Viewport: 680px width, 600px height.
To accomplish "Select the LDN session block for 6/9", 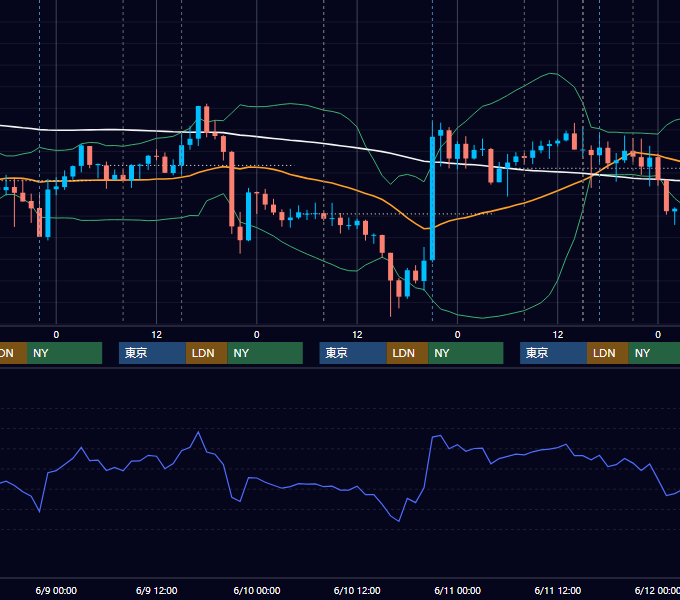I will click(x=206, y=353).
